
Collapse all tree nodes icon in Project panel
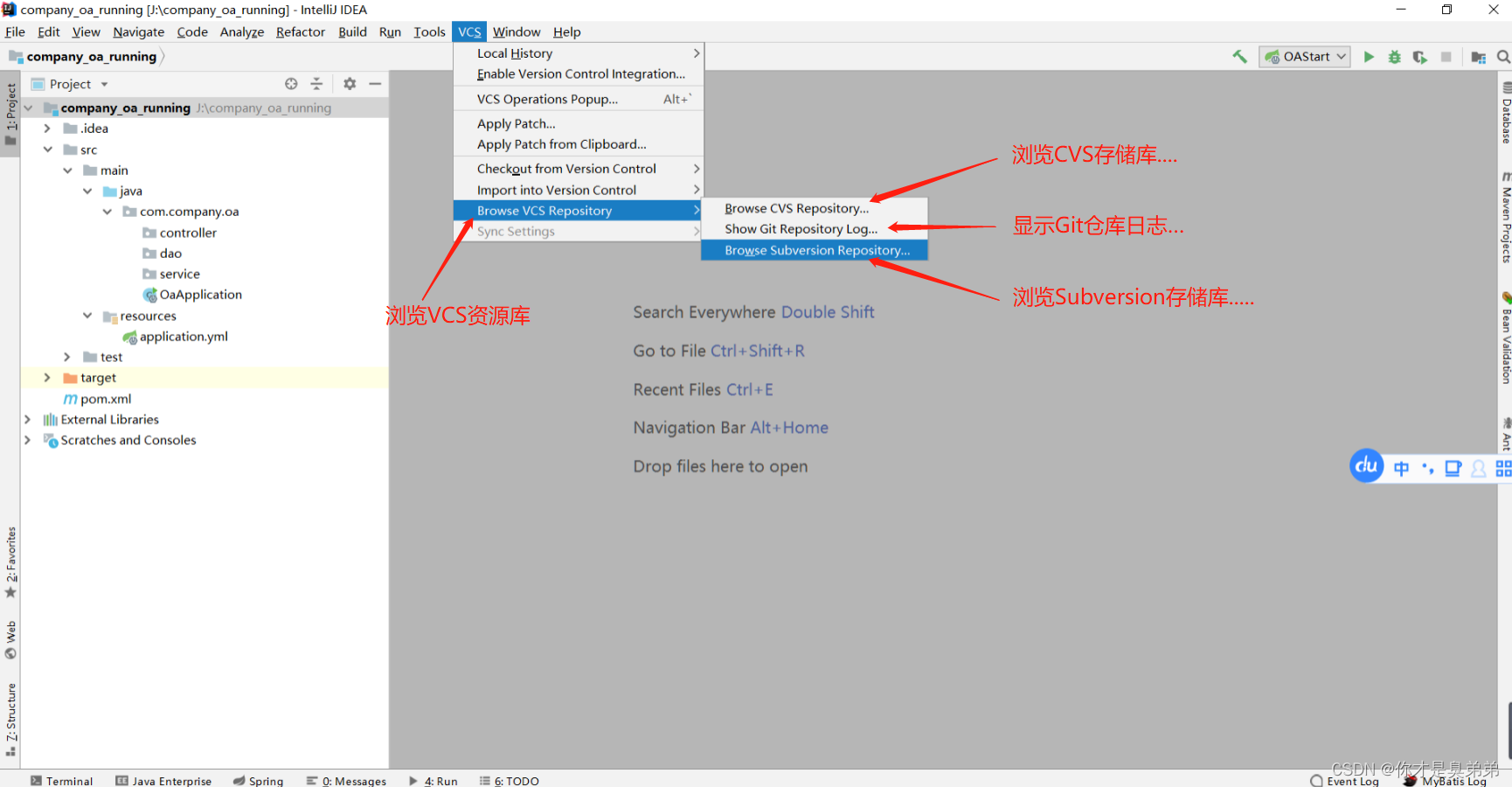coord(316,84)
